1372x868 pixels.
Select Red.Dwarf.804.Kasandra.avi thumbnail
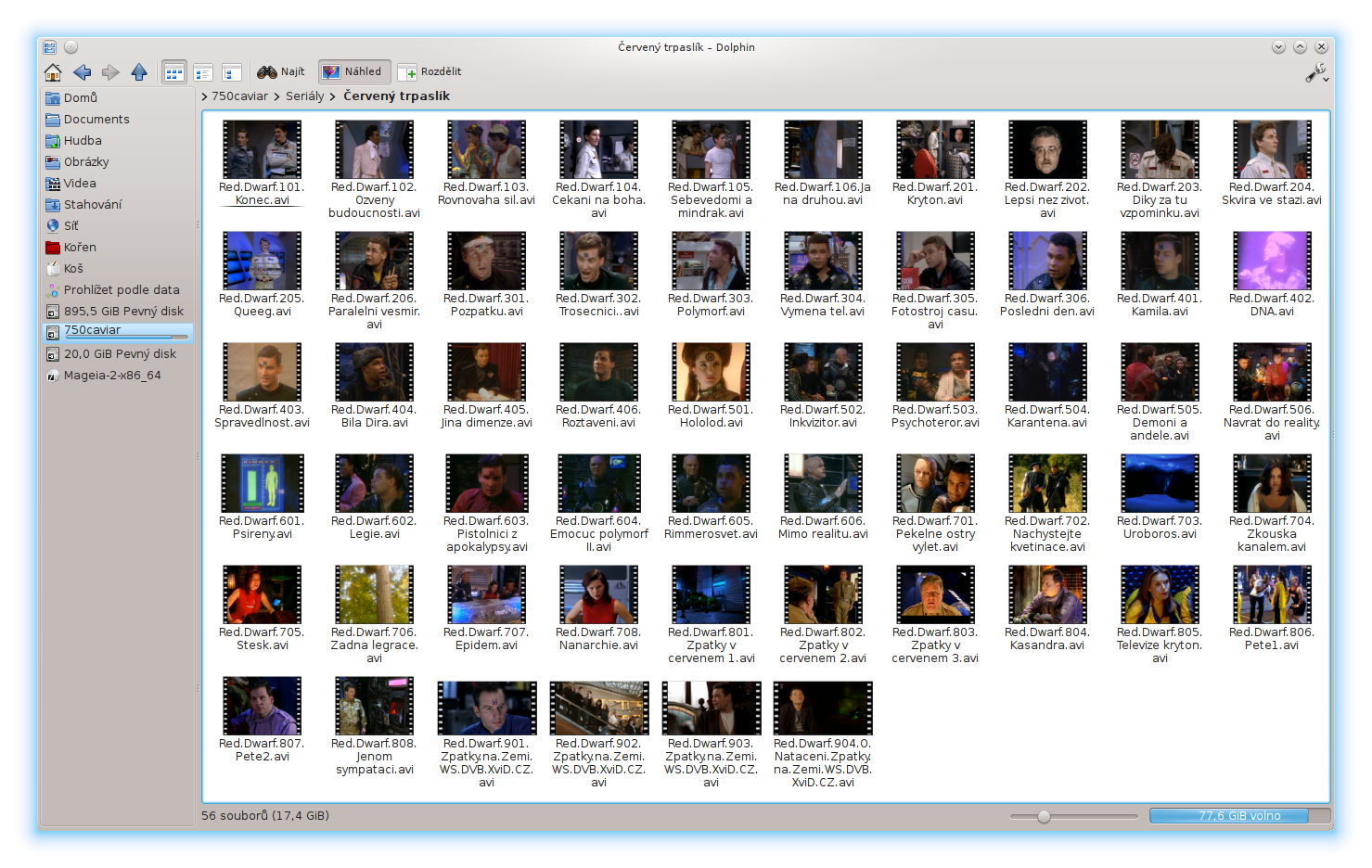click(1047, 594)
